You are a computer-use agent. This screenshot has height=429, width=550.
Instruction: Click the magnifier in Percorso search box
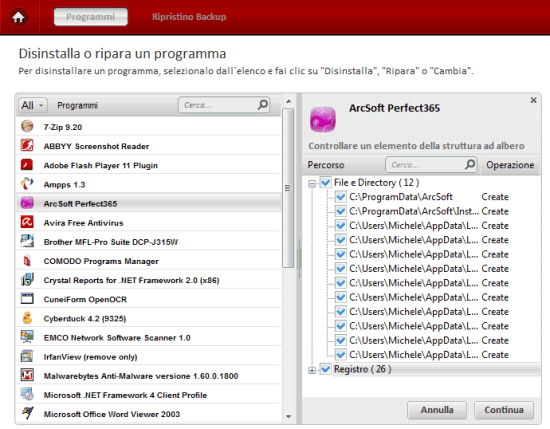[470, 164]
